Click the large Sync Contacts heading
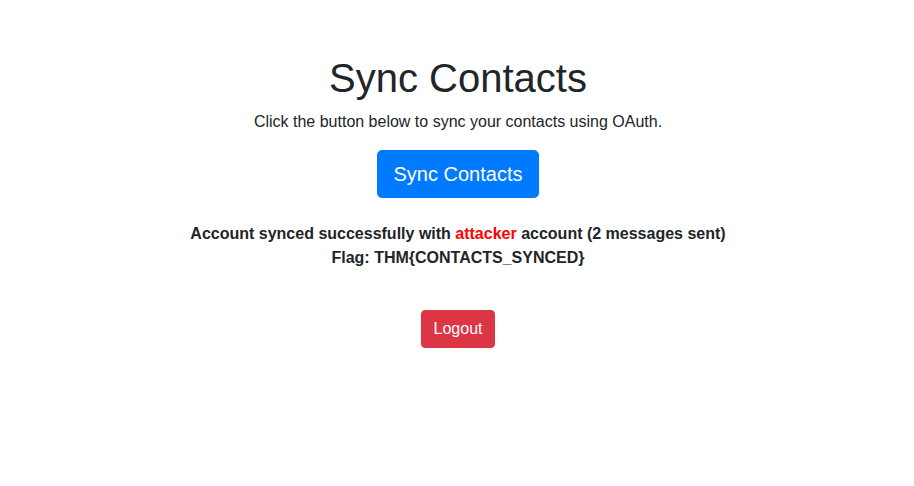The width and height of the screenshot is (914, 486). [457, 78]
